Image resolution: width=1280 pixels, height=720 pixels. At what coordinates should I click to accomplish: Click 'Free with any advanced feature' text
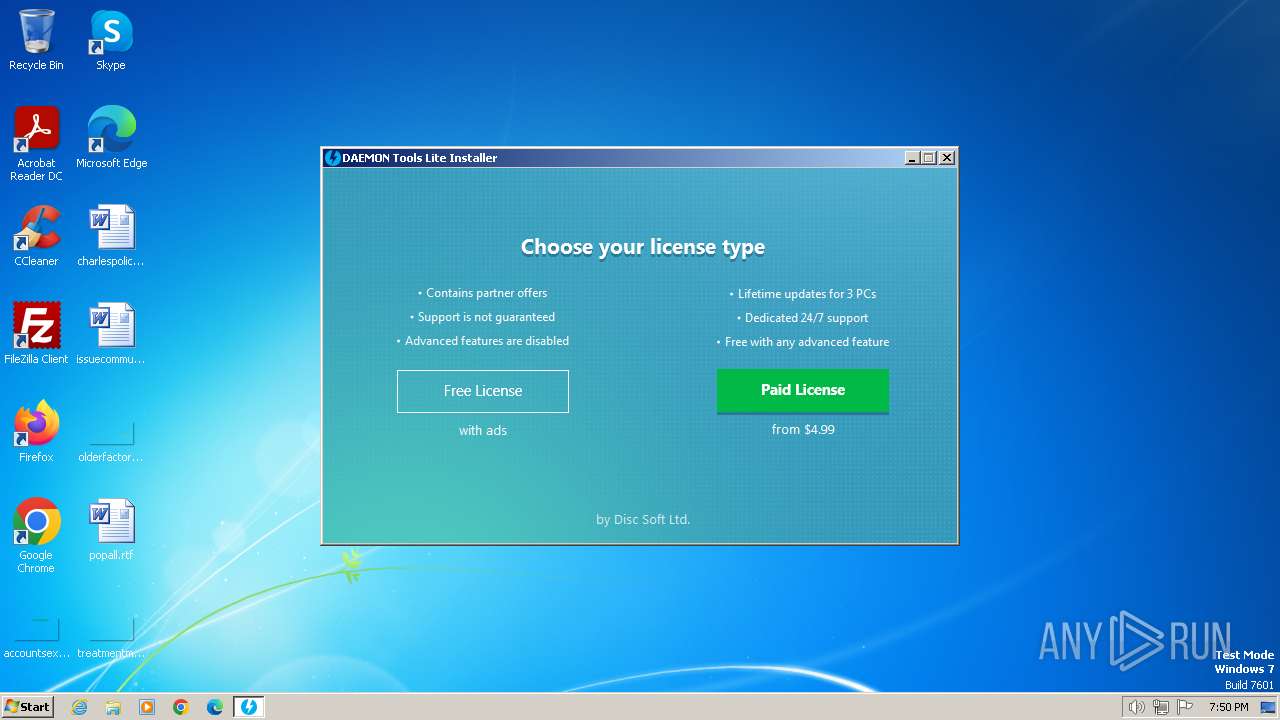click(807, 342)
